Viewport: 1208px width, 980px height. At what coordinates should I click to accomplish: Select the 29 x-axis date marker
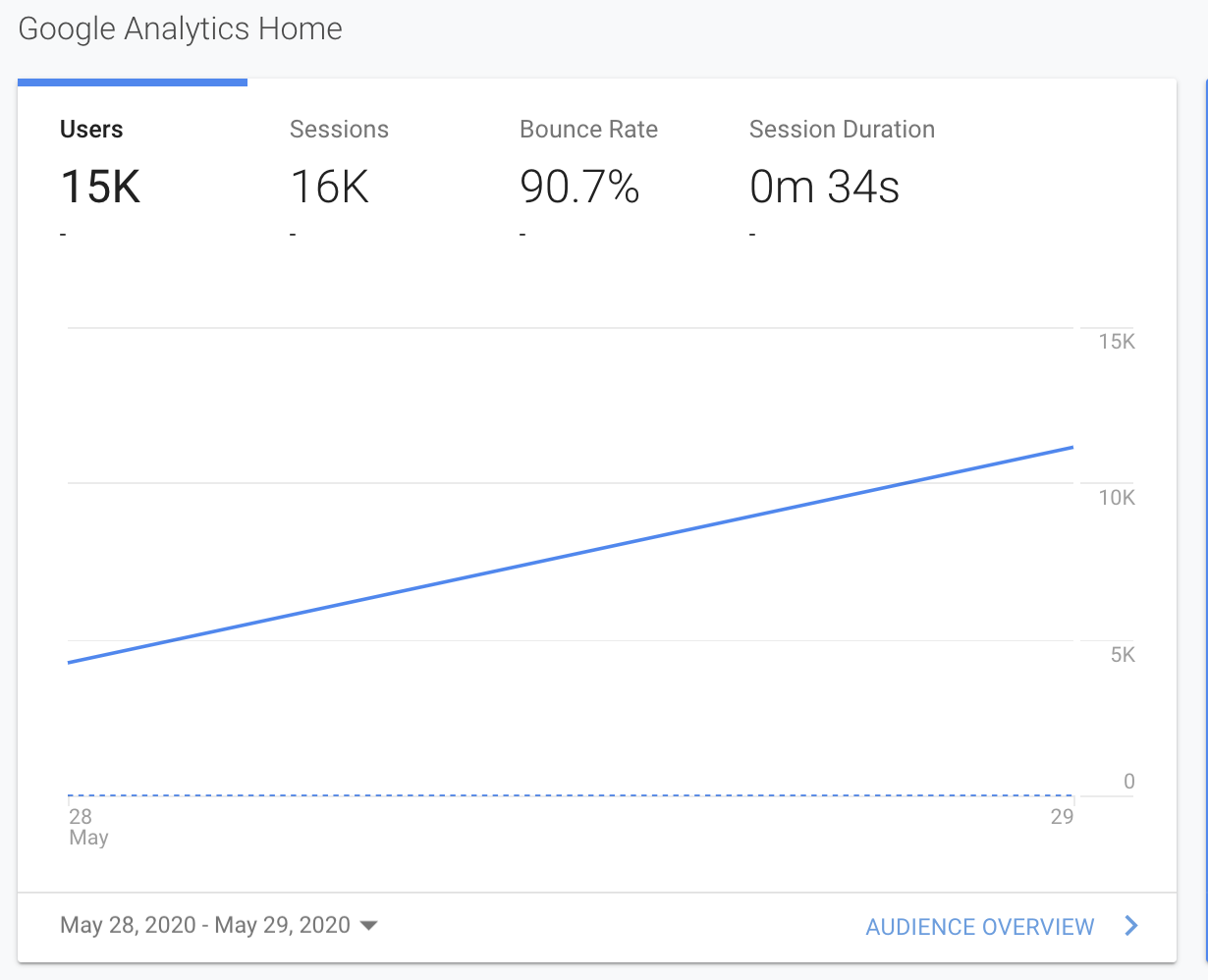(x=1062, y=817)
